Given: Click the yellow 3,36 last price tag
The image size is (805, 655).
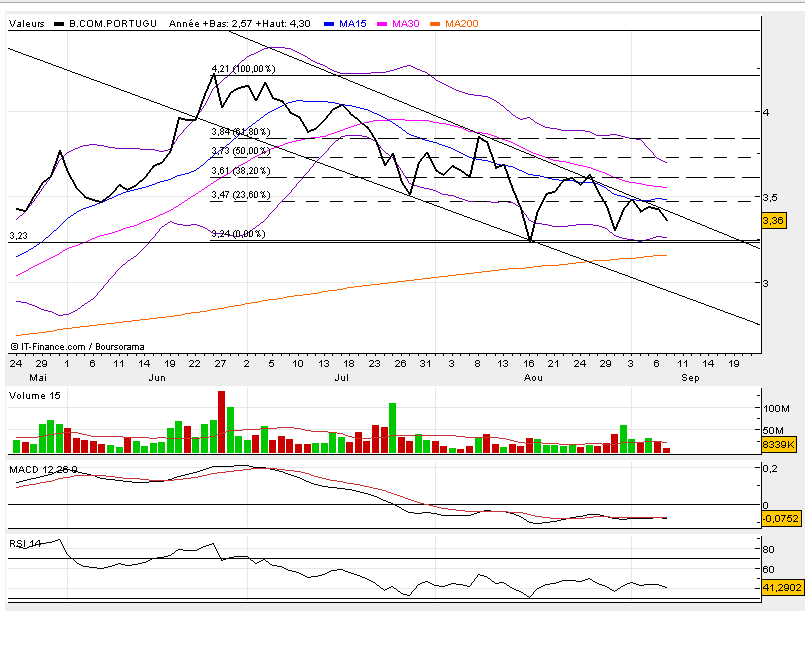Looking at the screenshot, I should pos(773,221).
